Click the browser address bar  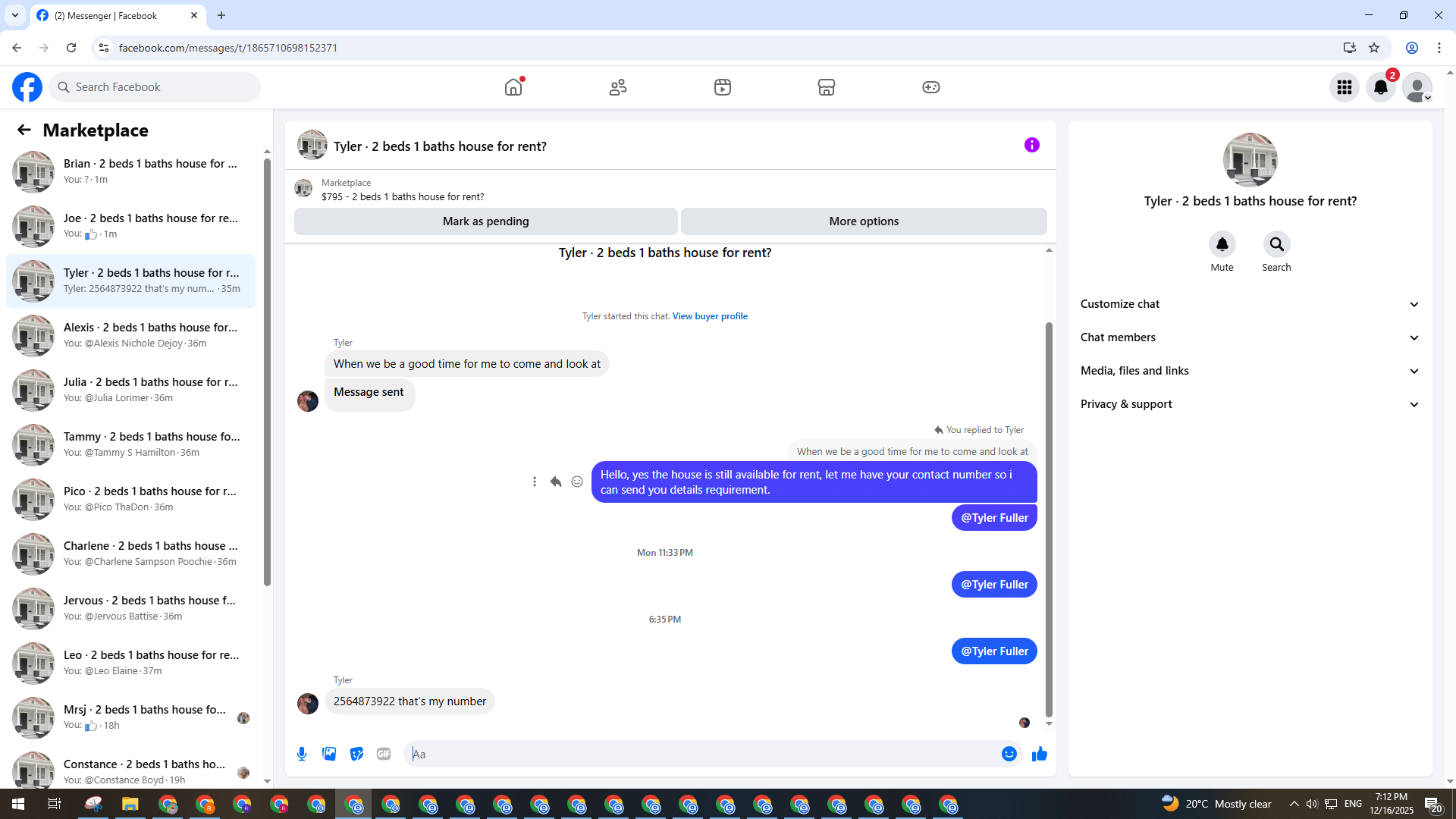(720, 48)
